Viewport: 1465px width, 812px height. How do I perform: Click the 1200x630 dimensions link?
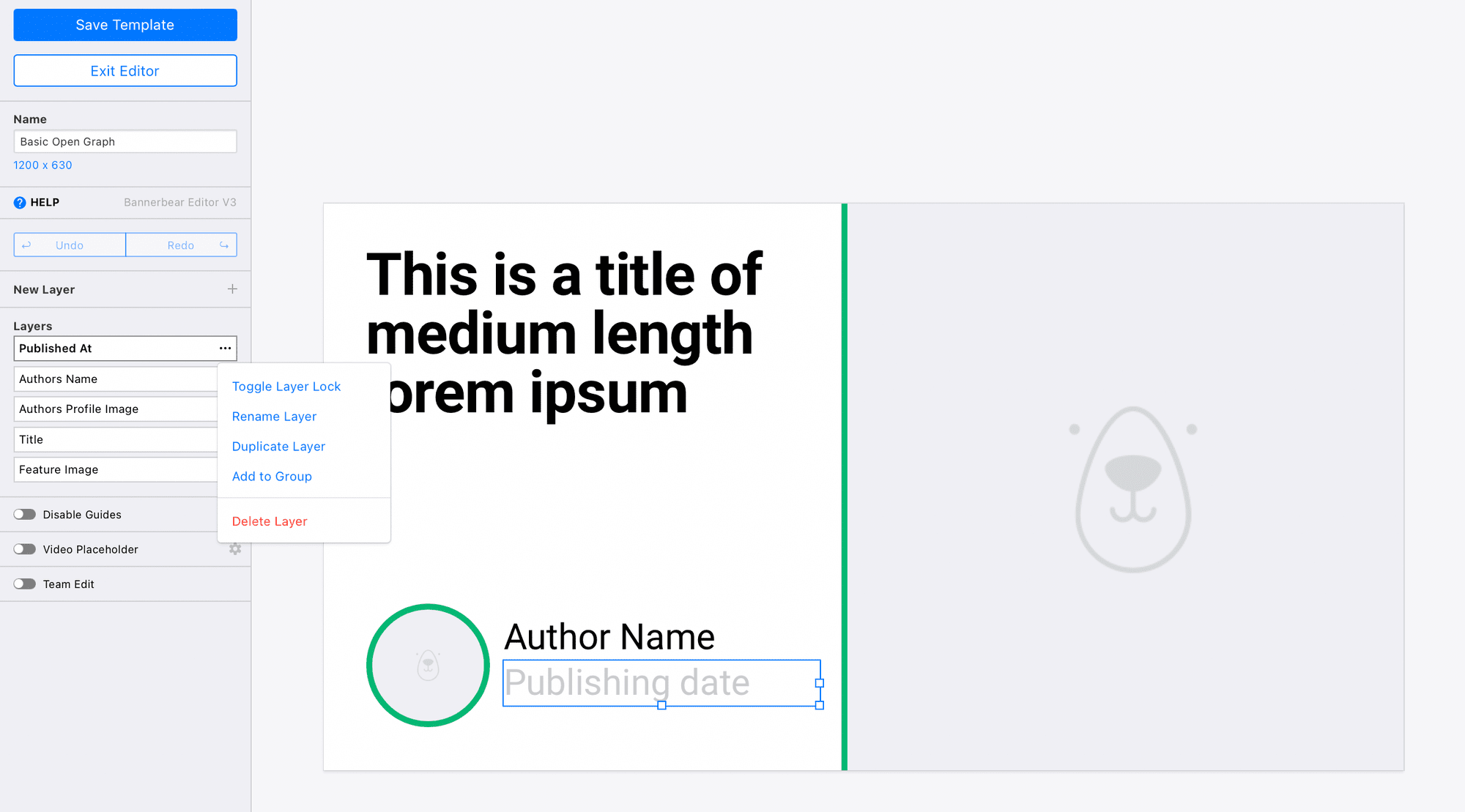pos(43,165)
